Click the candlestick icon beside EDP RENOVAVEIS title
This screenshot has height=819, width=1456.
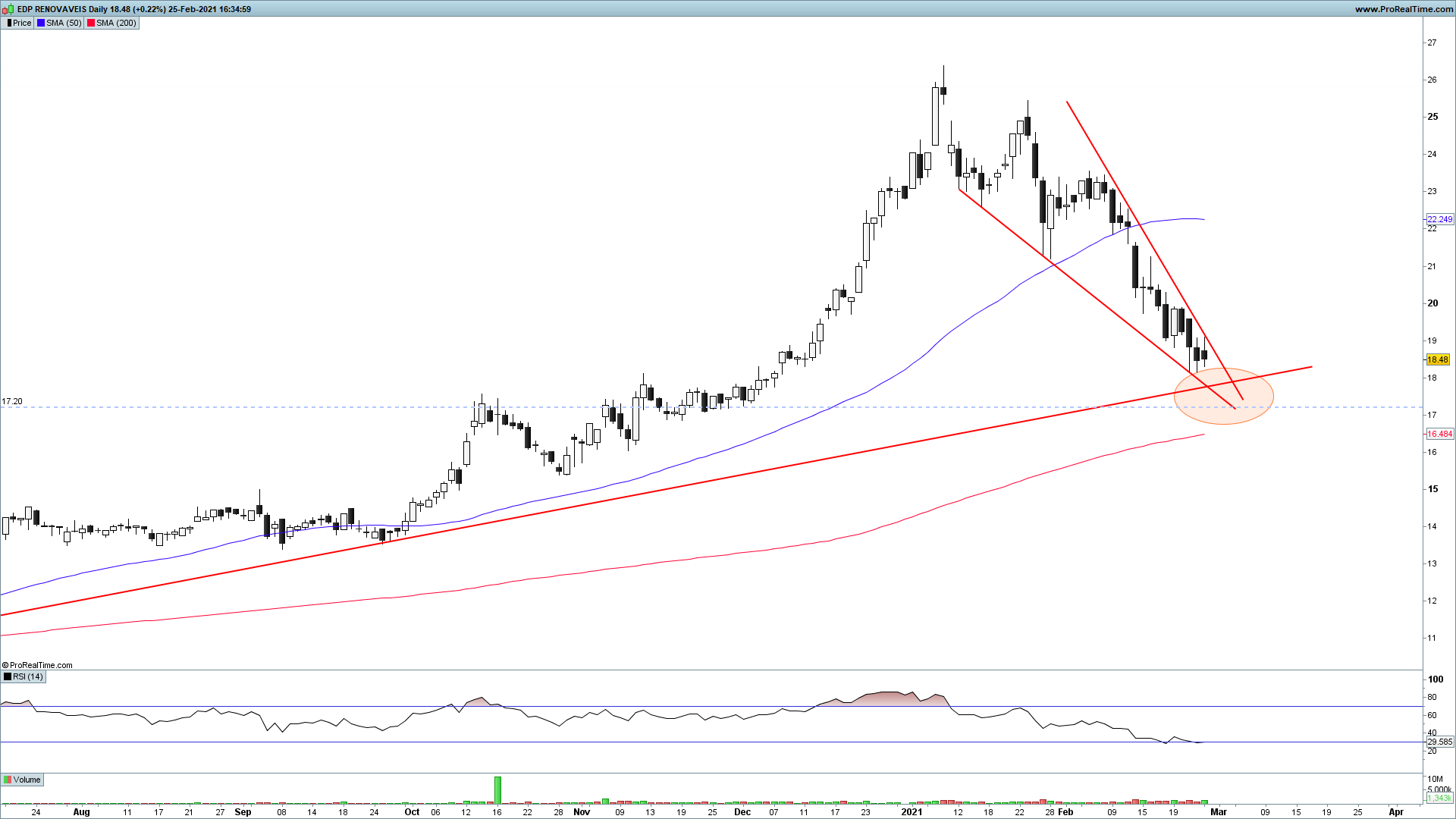tap(8, 9)
